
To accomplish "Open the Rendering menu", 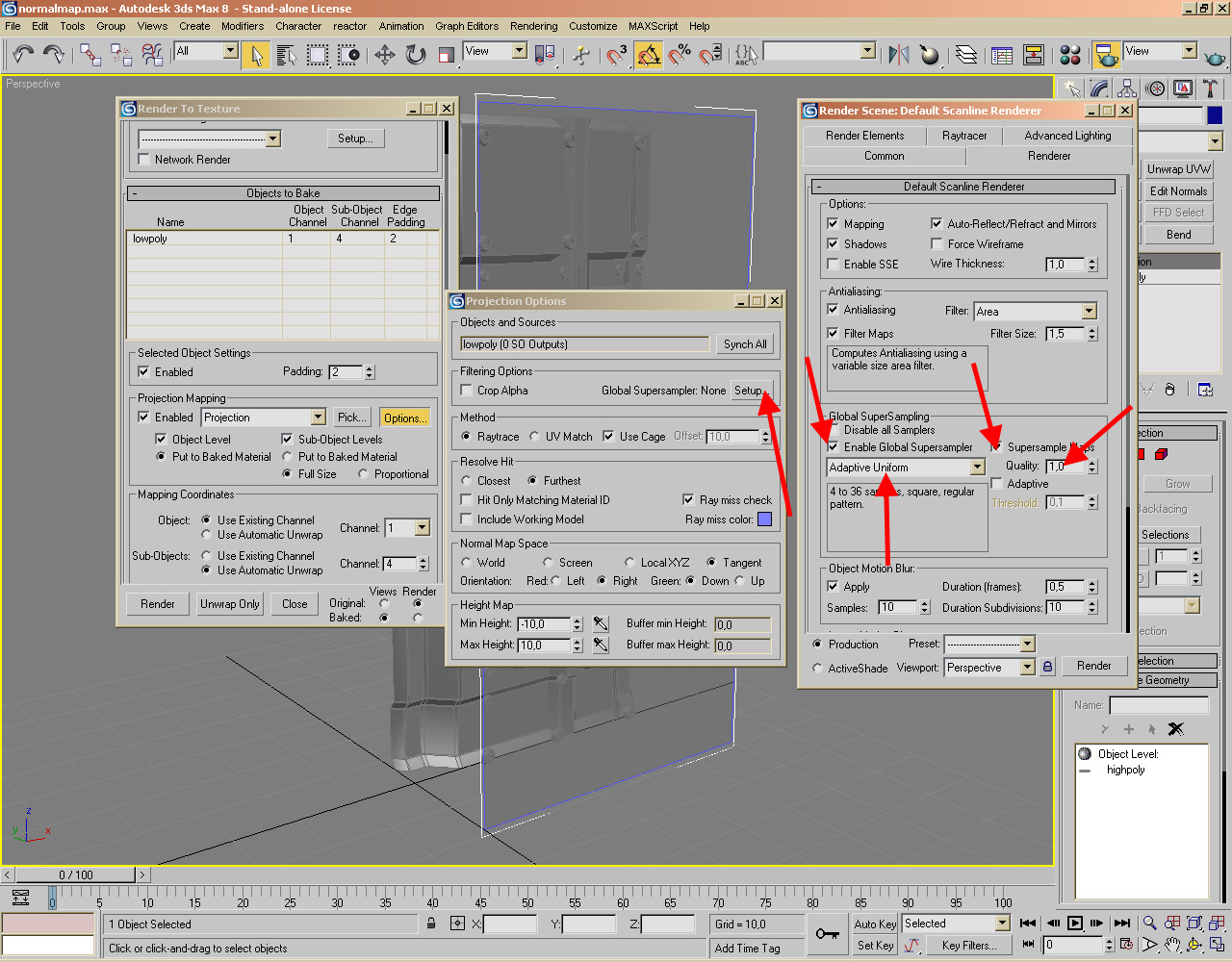I will [533, 26].
